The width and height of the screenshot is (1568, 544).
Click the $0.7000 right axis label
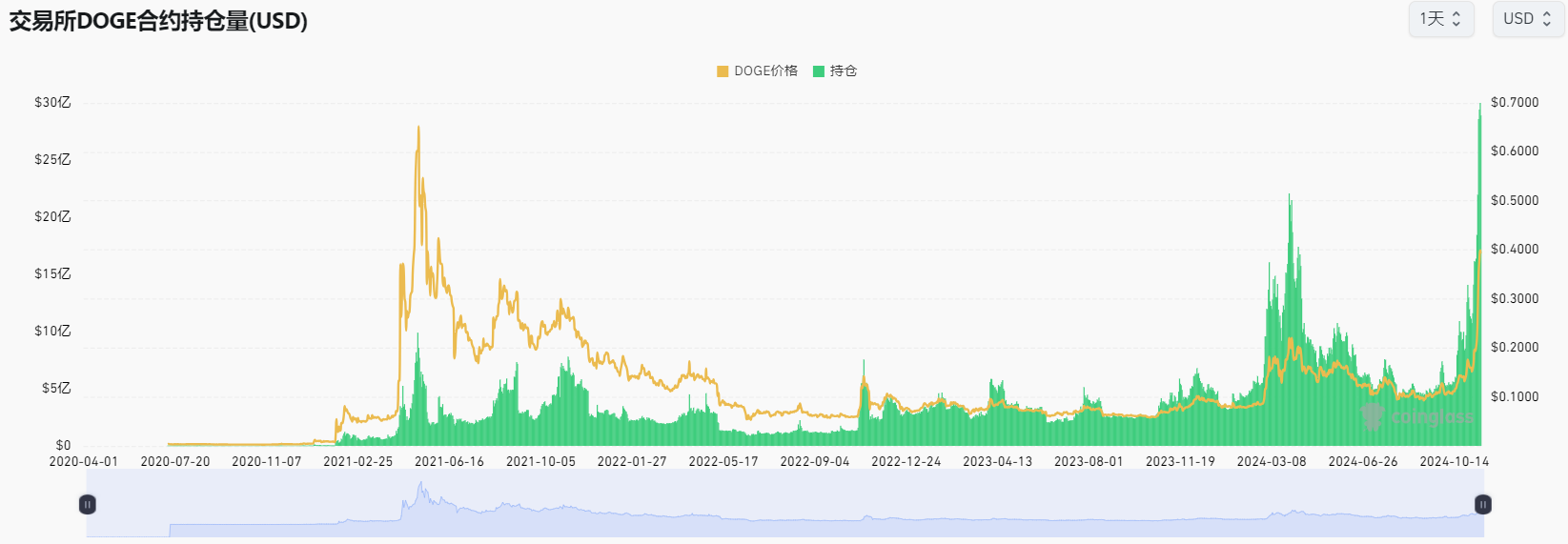1515,102
